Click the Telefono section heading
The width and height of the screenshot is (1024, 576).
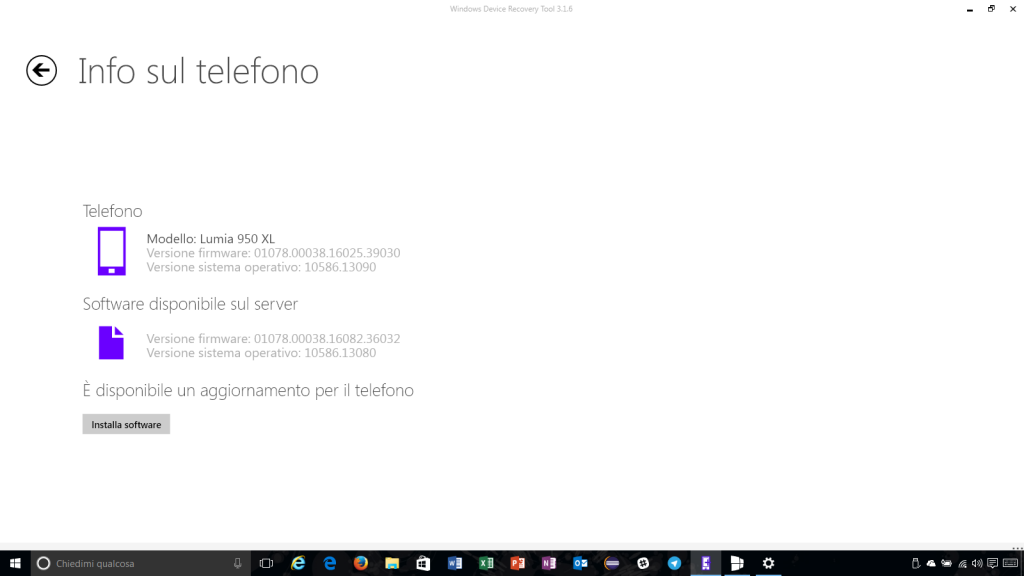tap(112, 211)
